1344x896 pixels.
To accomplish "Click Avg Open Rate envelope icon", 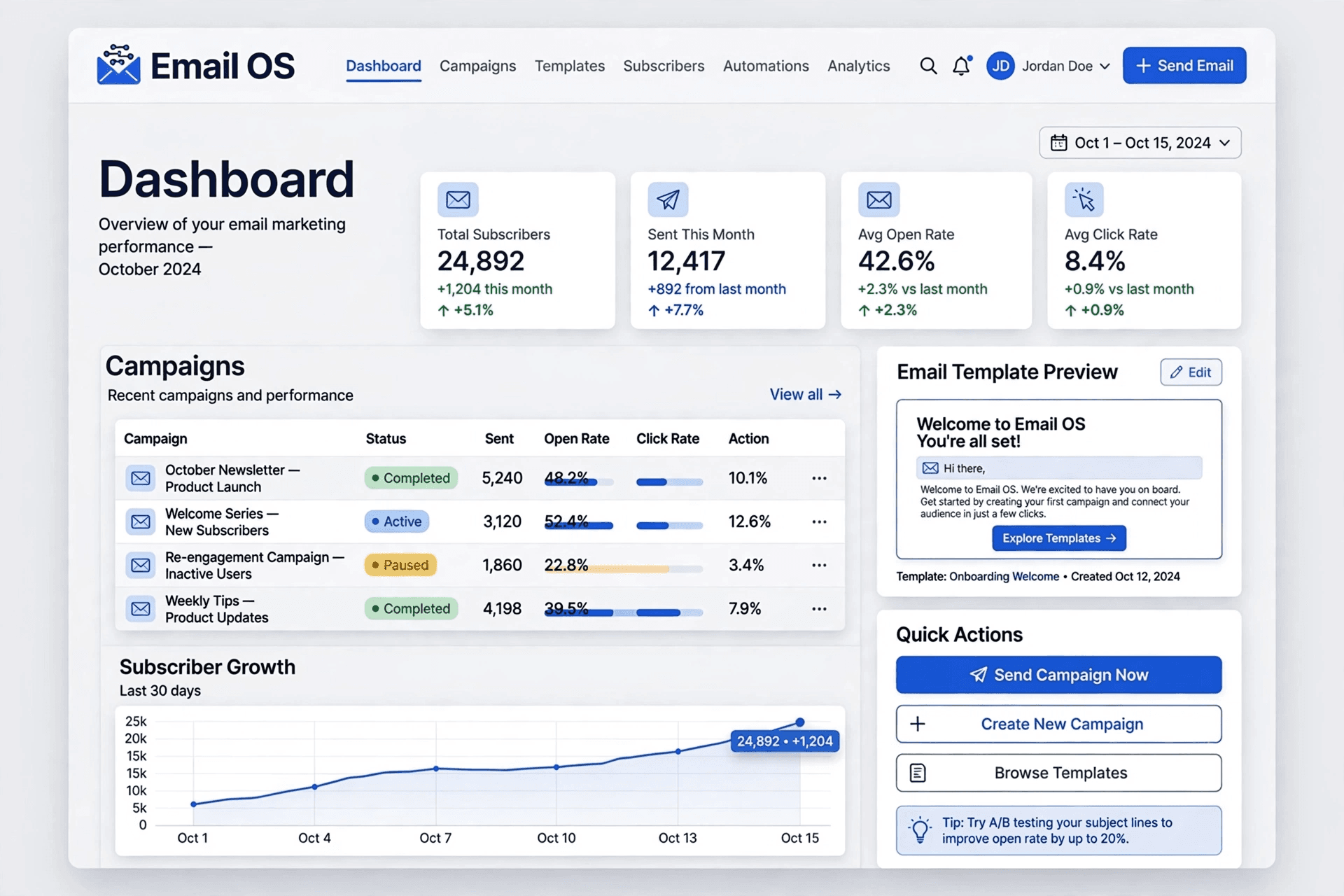I will click(878, 200).
